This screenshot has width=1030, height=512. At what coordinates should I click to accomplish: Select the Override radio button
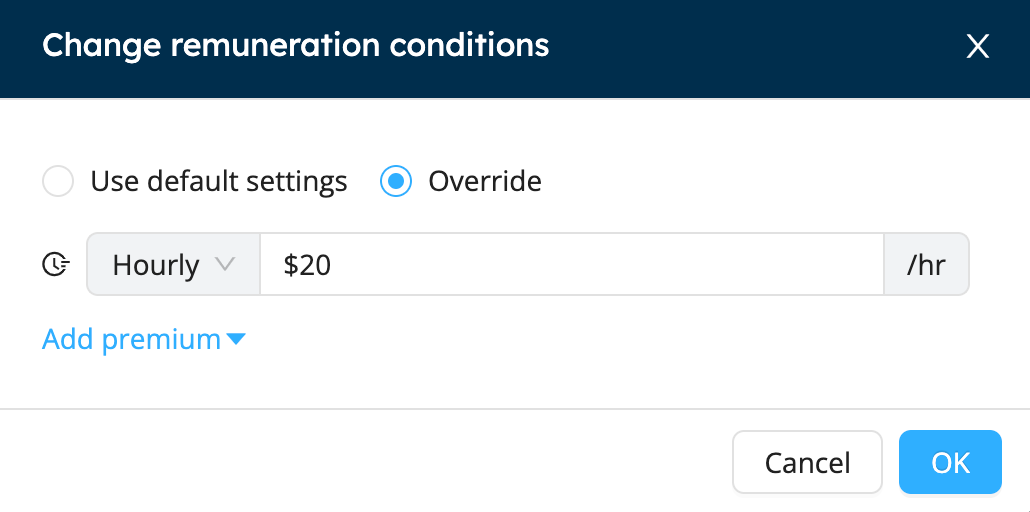(x=396, y=181)
